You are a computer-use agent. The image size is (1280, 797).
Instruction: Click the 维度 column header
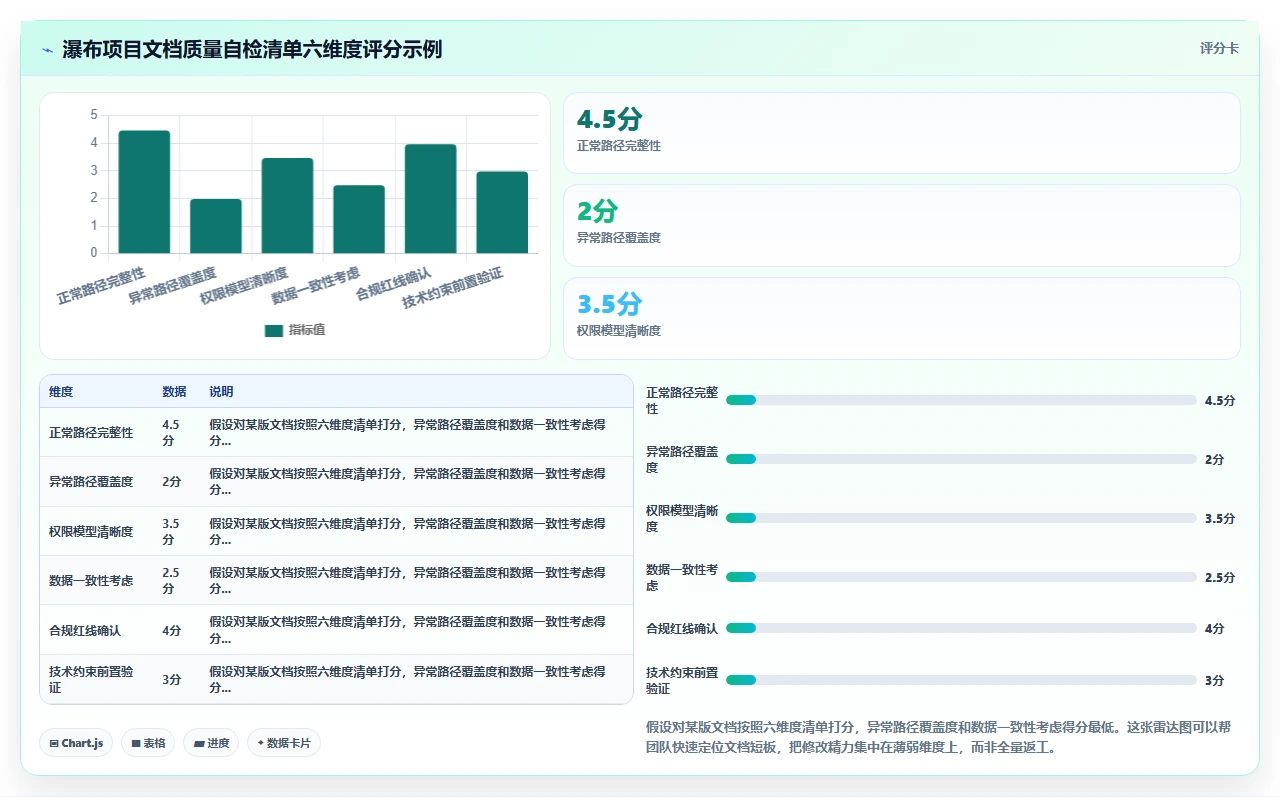click(x=61, y=392)
